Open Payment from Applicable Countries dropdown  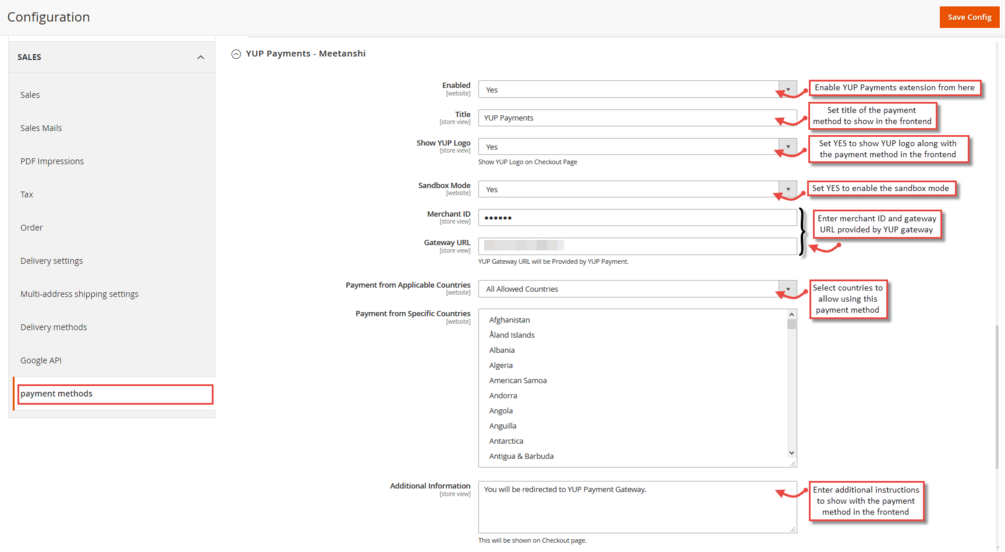click(637, 289)
